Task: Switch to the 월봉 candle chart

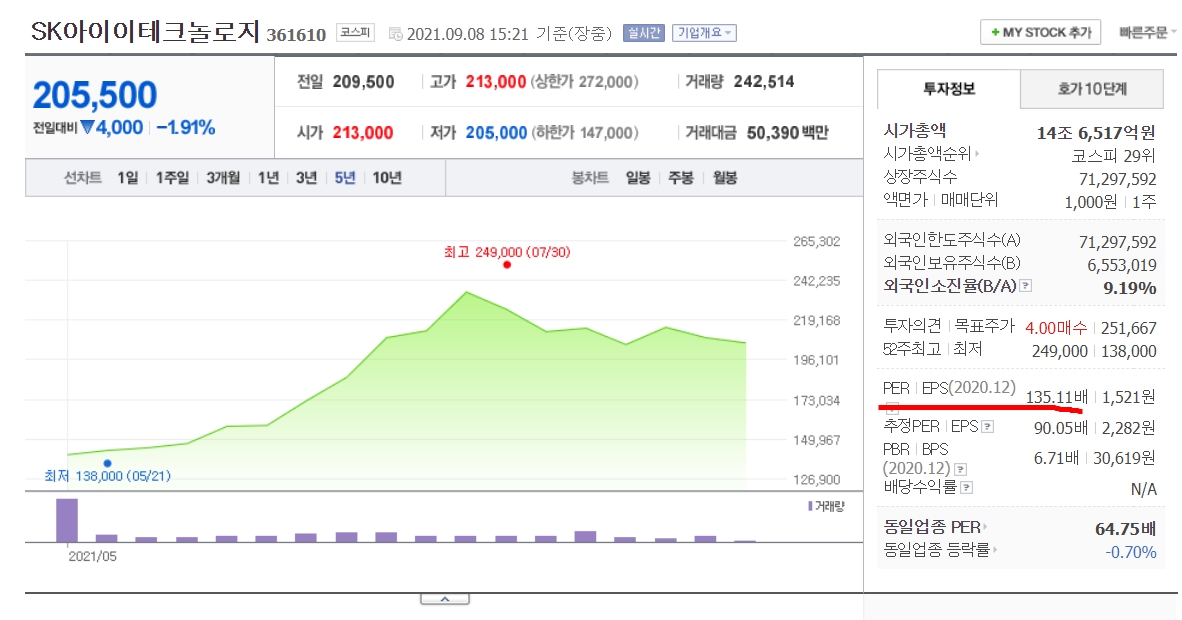Action: (x=724, y=178)
